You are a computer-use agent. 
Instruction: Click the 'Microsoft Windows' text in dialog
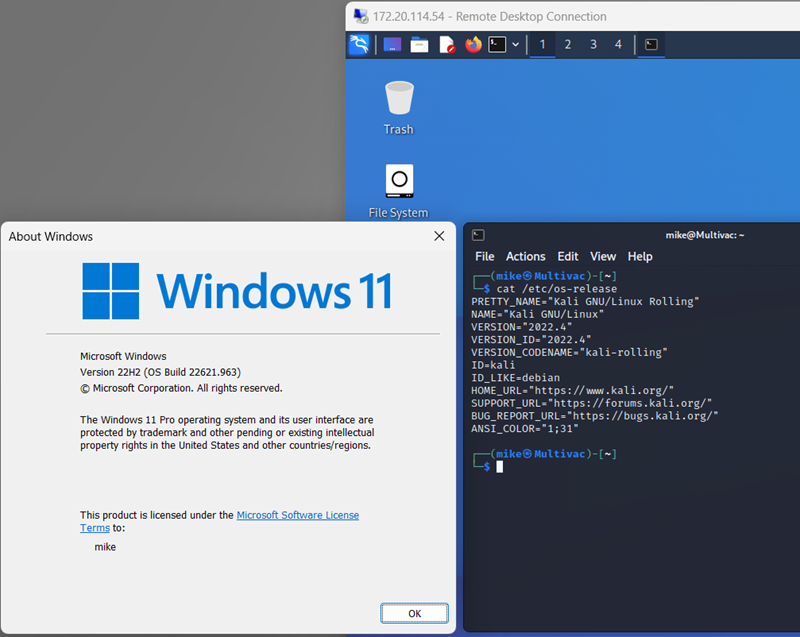123,356
